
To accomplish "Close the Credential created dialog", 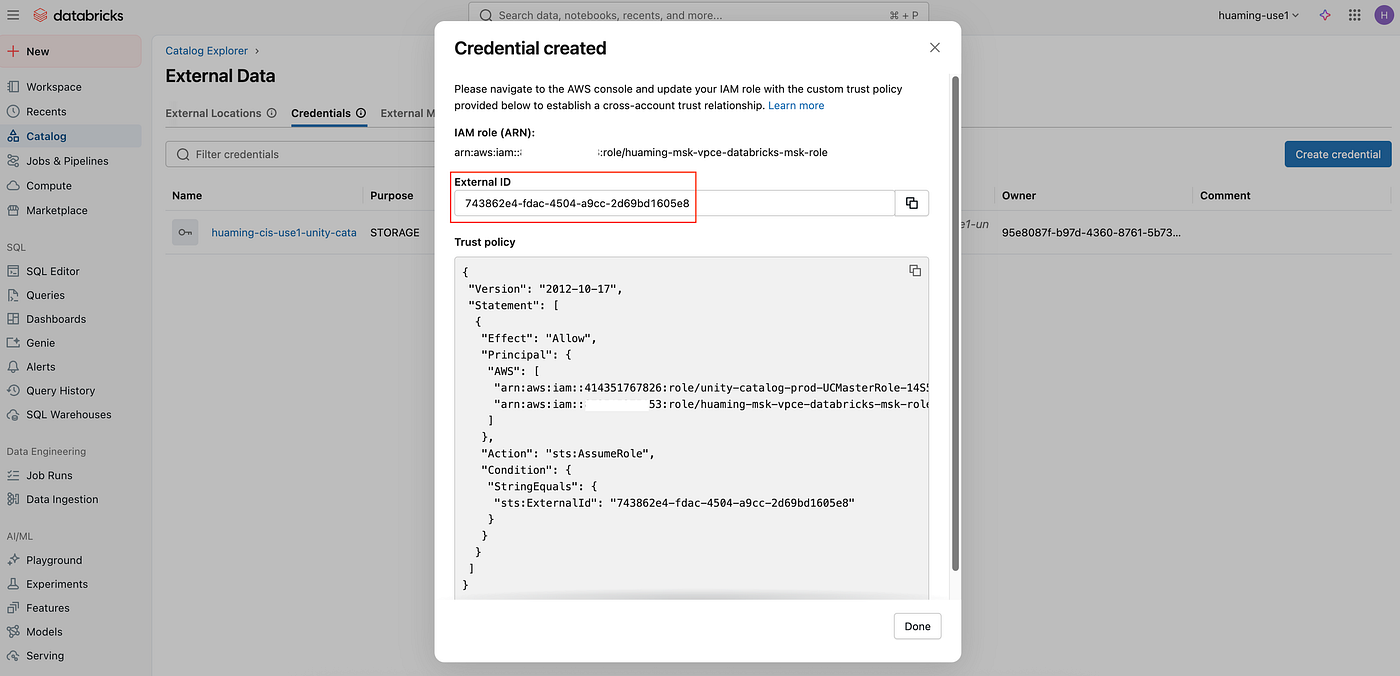I will coord(935,48).
